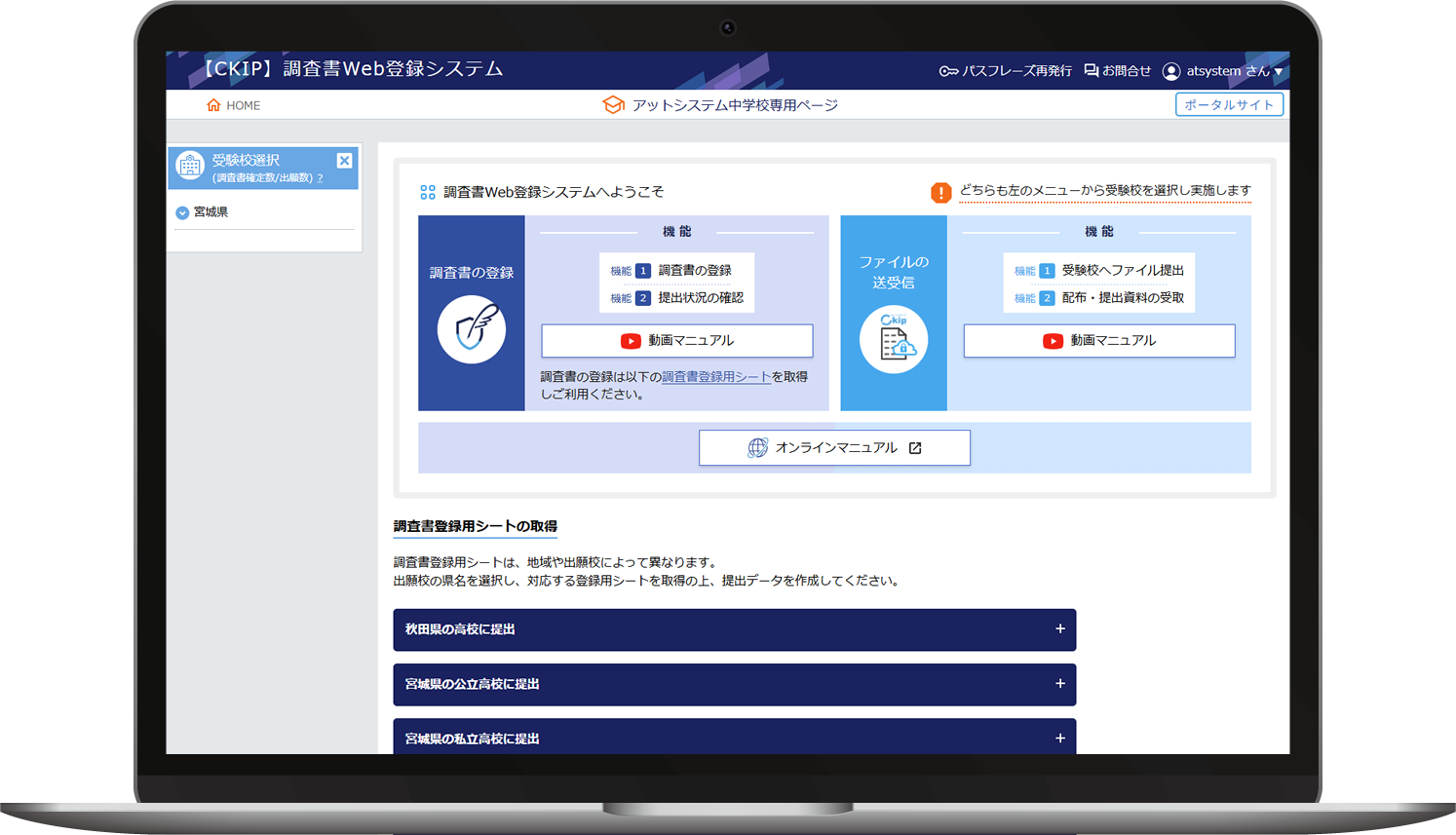Open the オンラインマニュアル button
Image resolution: width=1456 pixels, height=835 pixels.
pyautogui.click(x=834, y=448)
